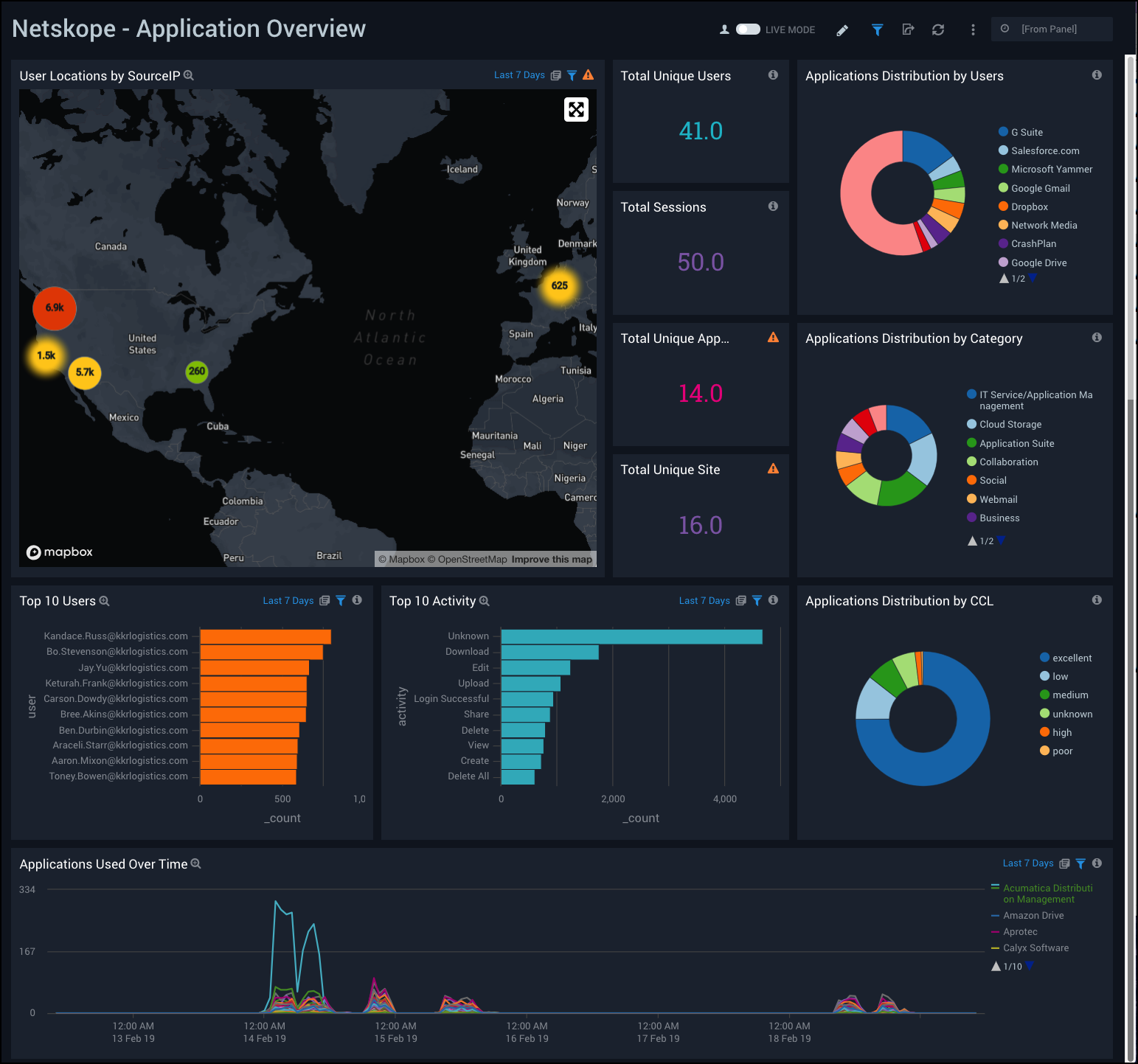Click the Mapbox logo link on the map
The height and width of the screenshot is (1064, 1138).
tap(59, 552)
